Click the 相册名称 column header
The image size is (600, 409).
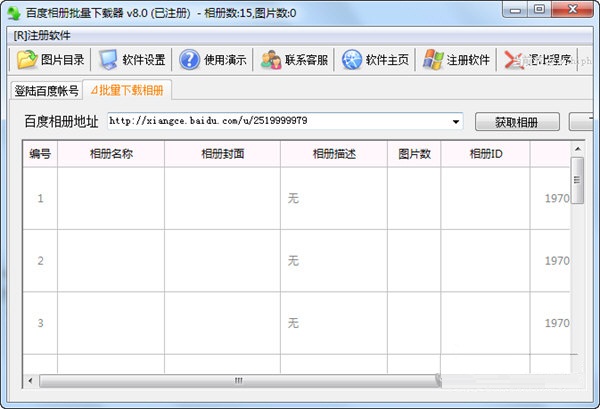(x=111, y=154)
